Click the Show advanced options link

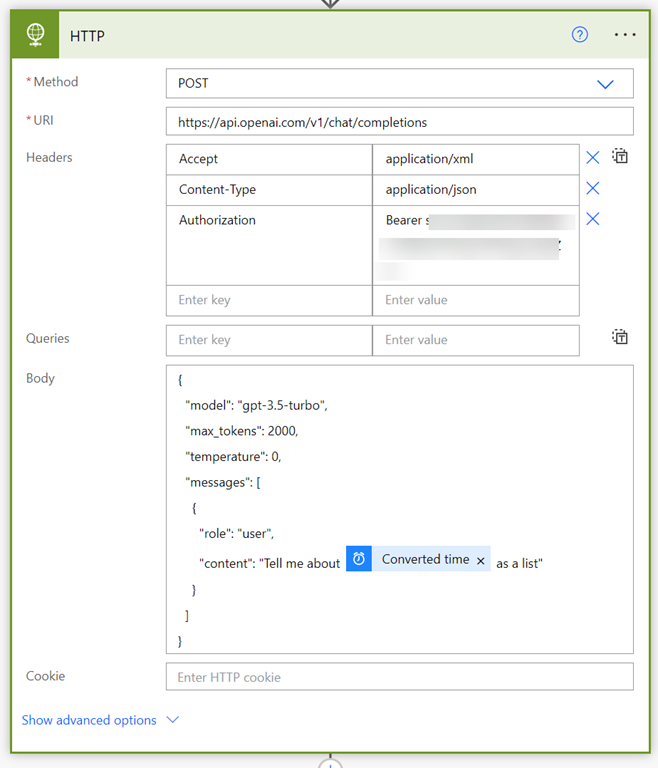coord(89,720)
